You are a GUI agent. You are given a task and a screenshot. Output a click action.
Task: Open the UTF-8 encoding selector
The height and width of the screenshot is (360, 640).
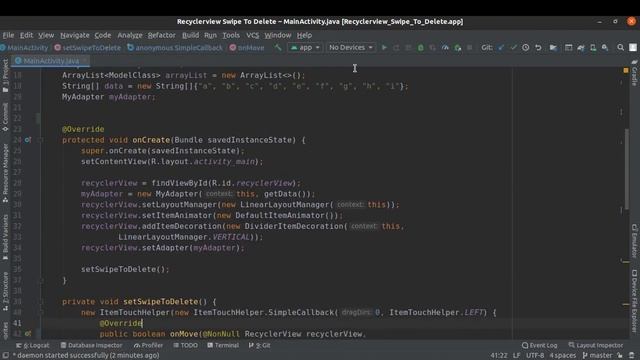(x=535, y=356)
